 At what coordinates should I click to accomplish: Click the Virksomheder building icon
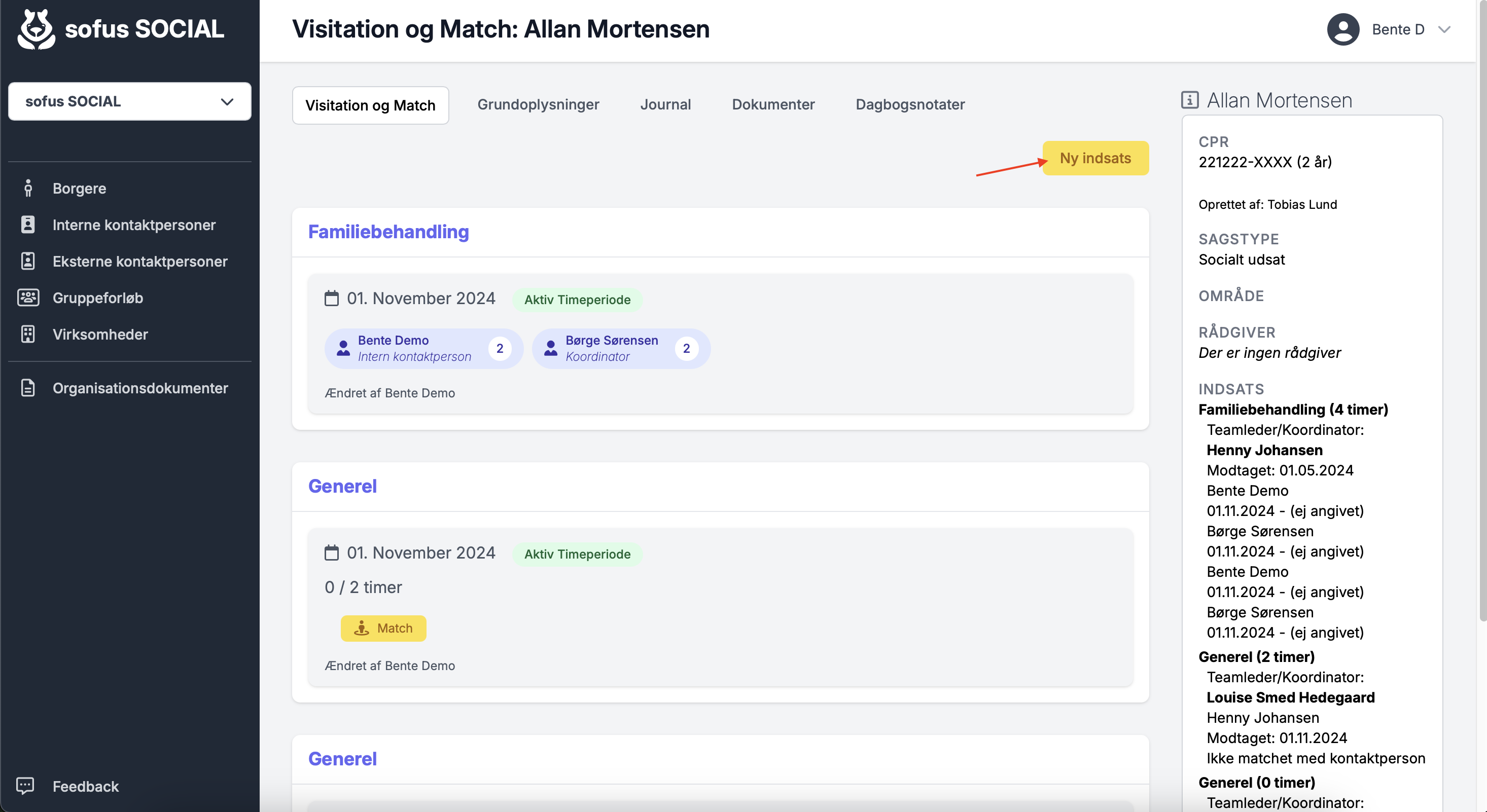[x=28, y=334]
